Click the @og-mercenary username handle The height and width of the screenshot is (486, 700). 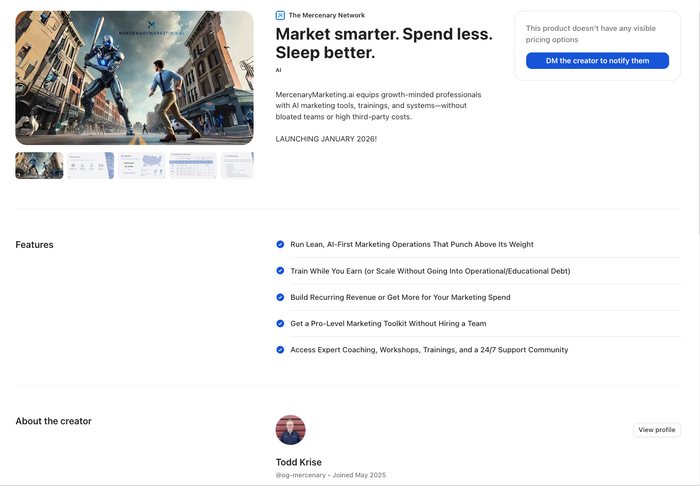coord(299,475)
